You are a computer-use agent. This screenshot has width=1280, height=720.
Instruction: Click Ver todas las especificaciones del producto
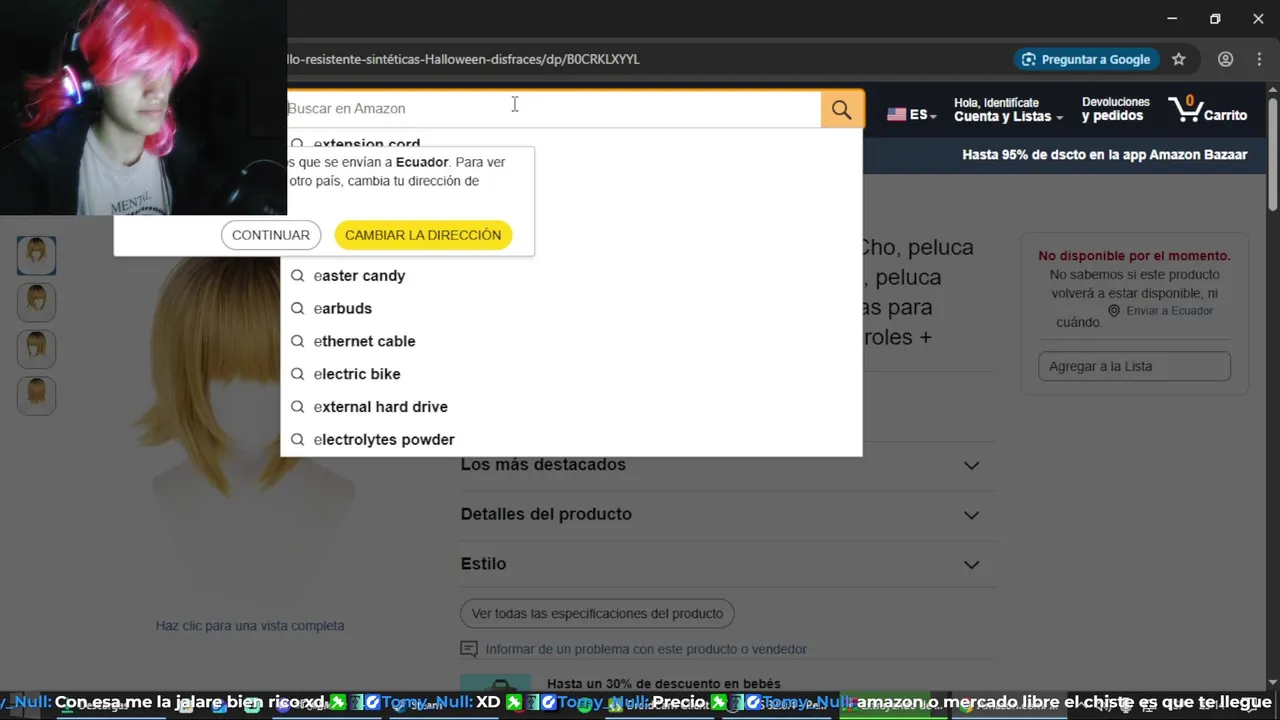click(x=597, y=613)
